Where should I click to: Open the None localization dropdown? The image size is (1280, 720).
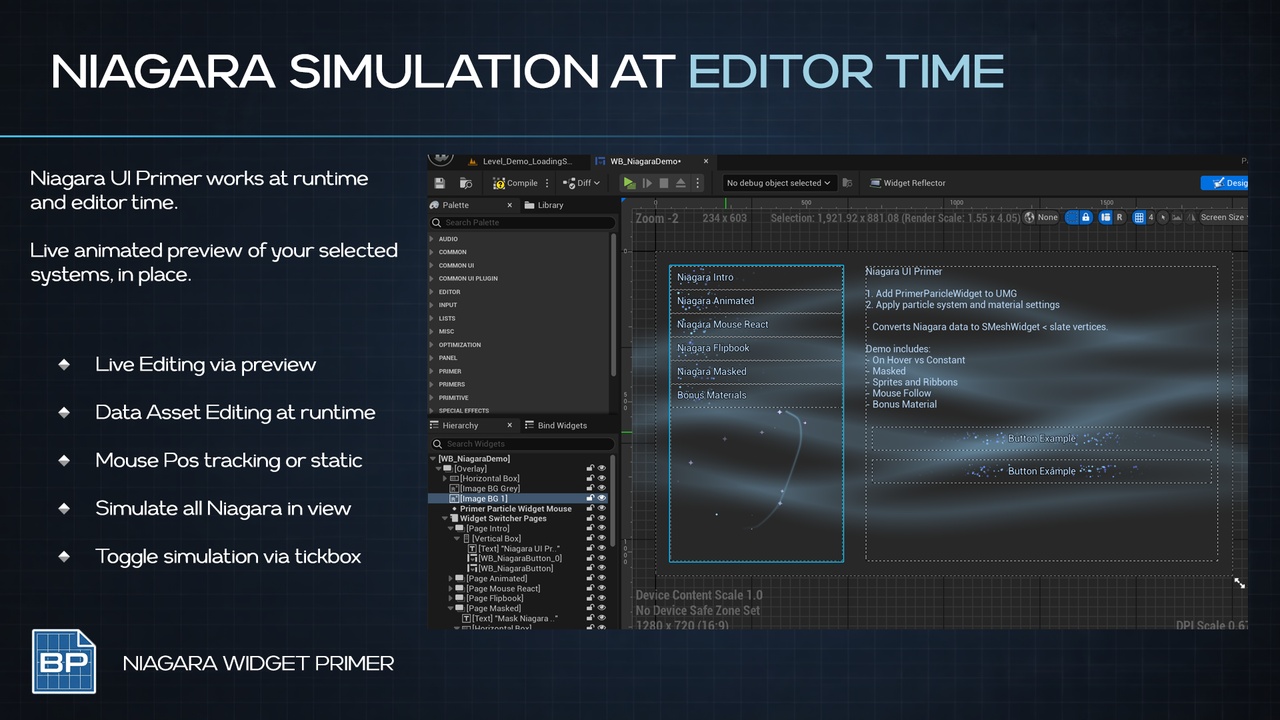1047,217
